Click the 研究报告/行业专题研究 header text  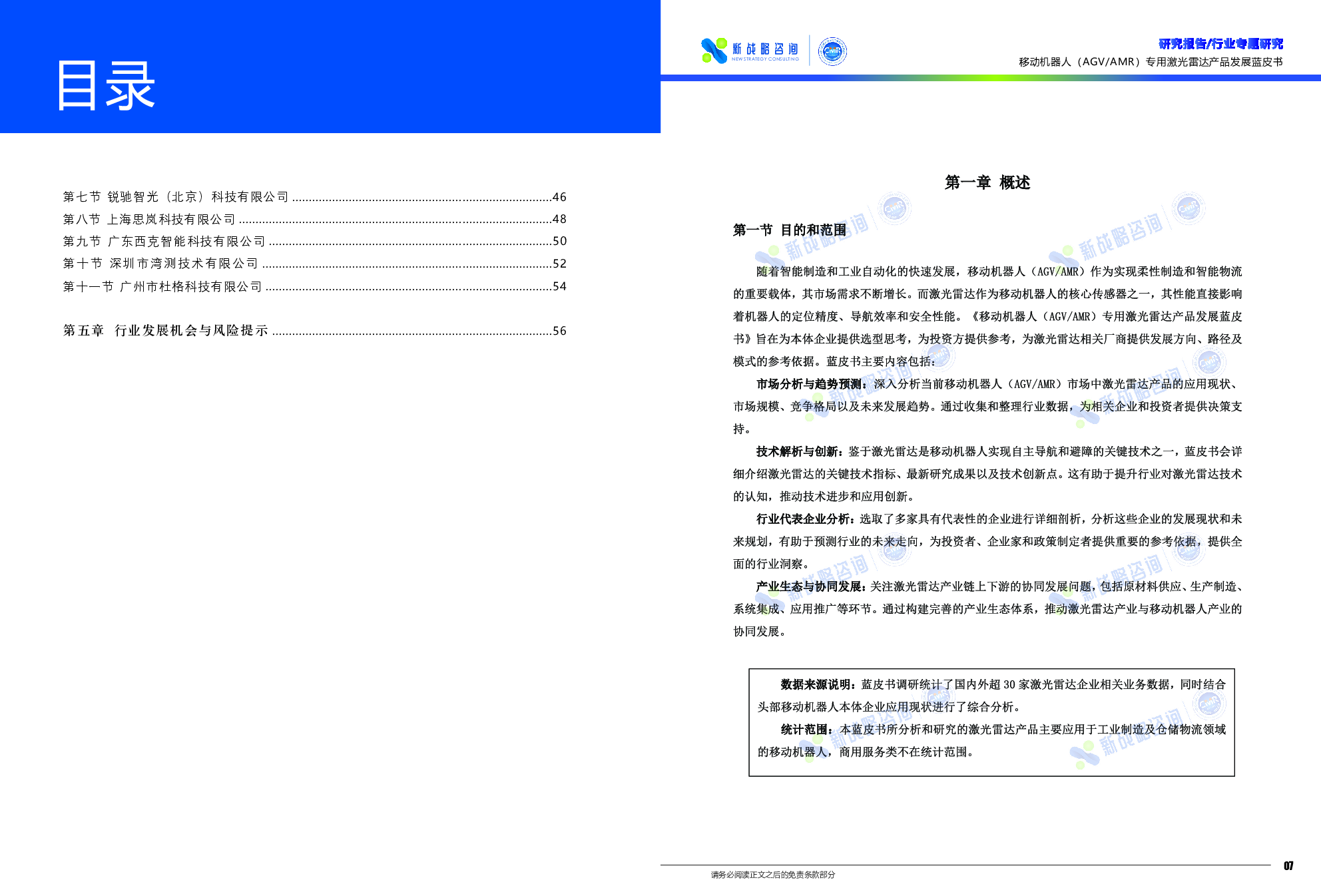tap(1220, 44)
